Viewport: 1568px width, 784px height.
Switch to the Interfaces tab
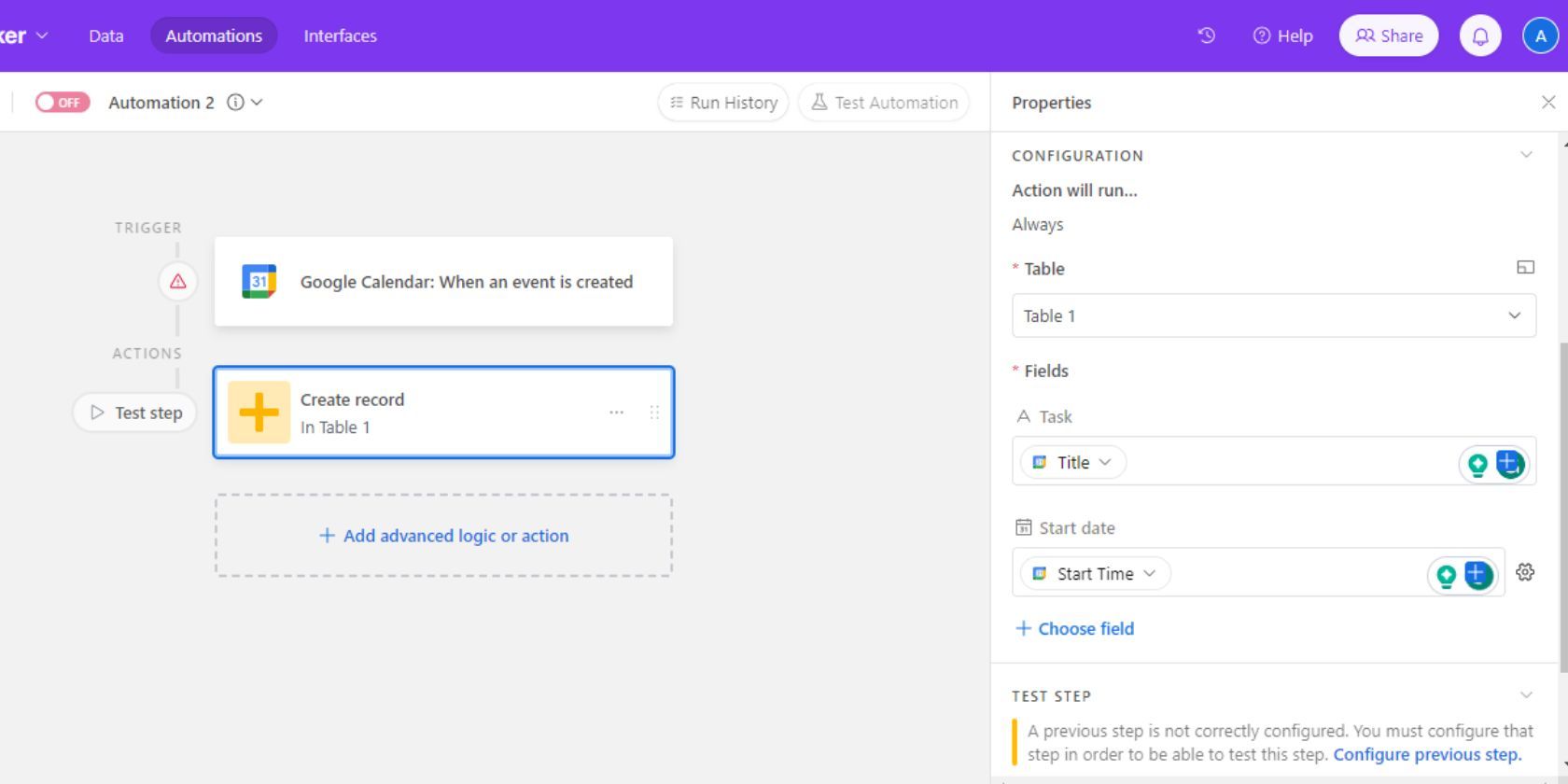point(340,35)
